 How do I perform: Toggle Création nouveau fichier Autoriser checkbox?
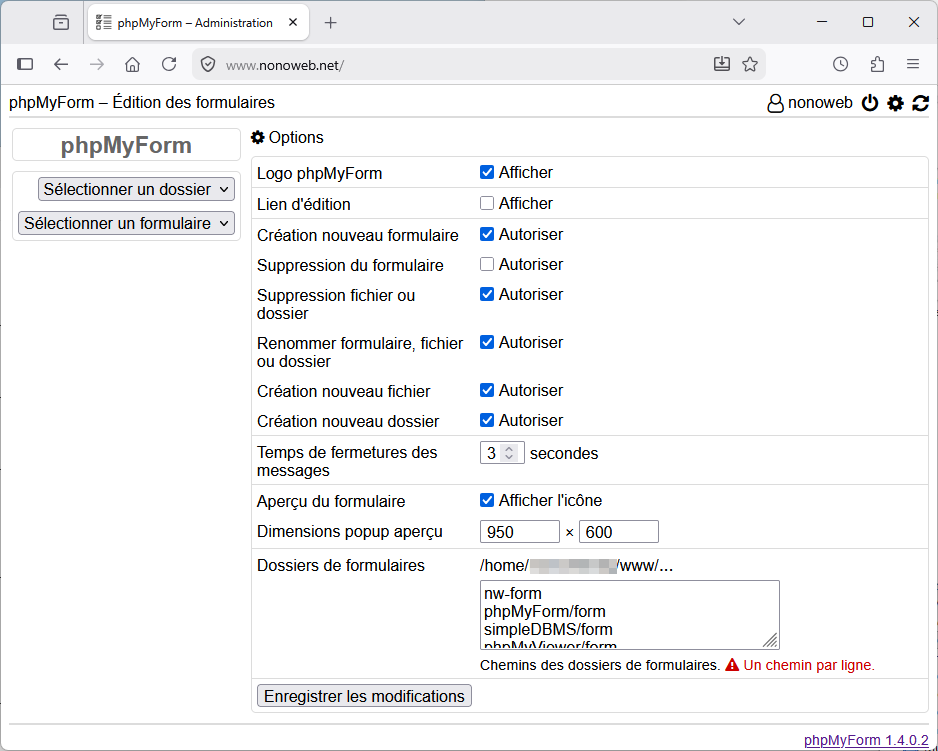[x=487, y=390]
